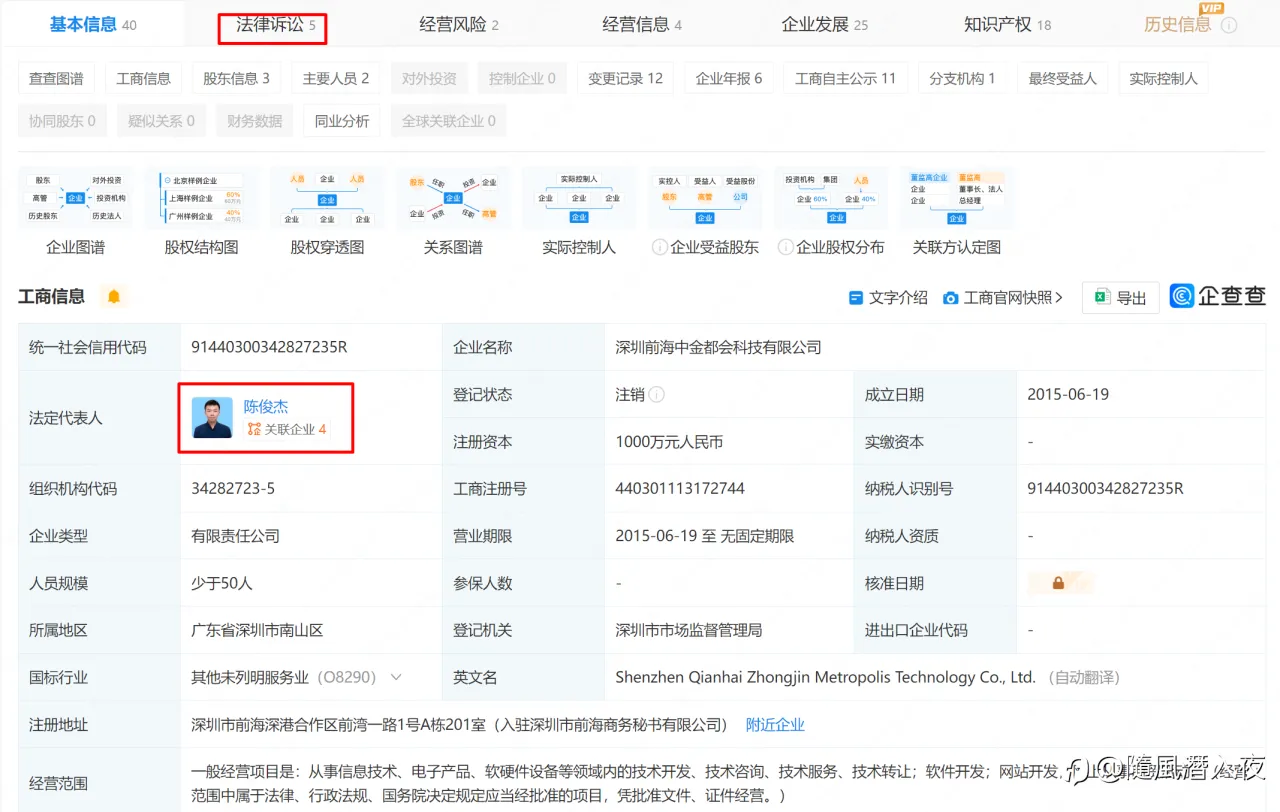Click the orange bell alert icon
The width and height of the screenshot is (1280, 812).
tap(114, 296)
